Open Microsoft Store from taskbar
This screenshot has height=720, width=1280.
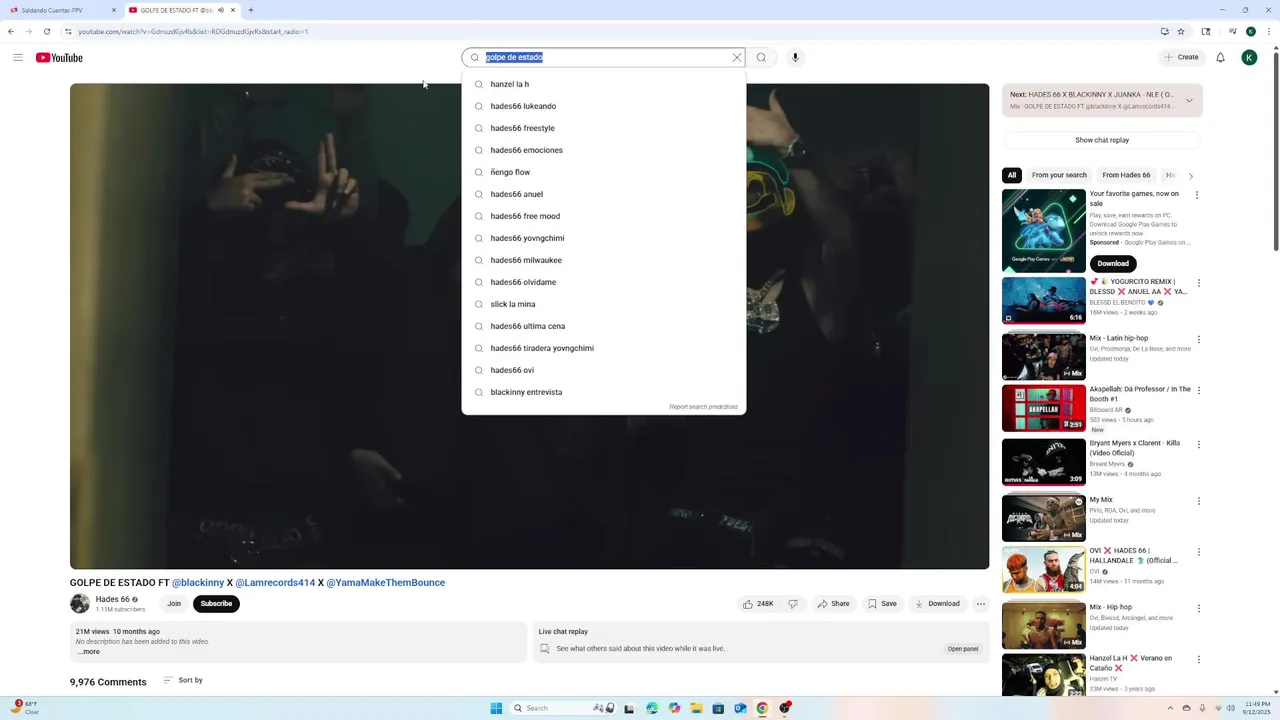[718, 708]
